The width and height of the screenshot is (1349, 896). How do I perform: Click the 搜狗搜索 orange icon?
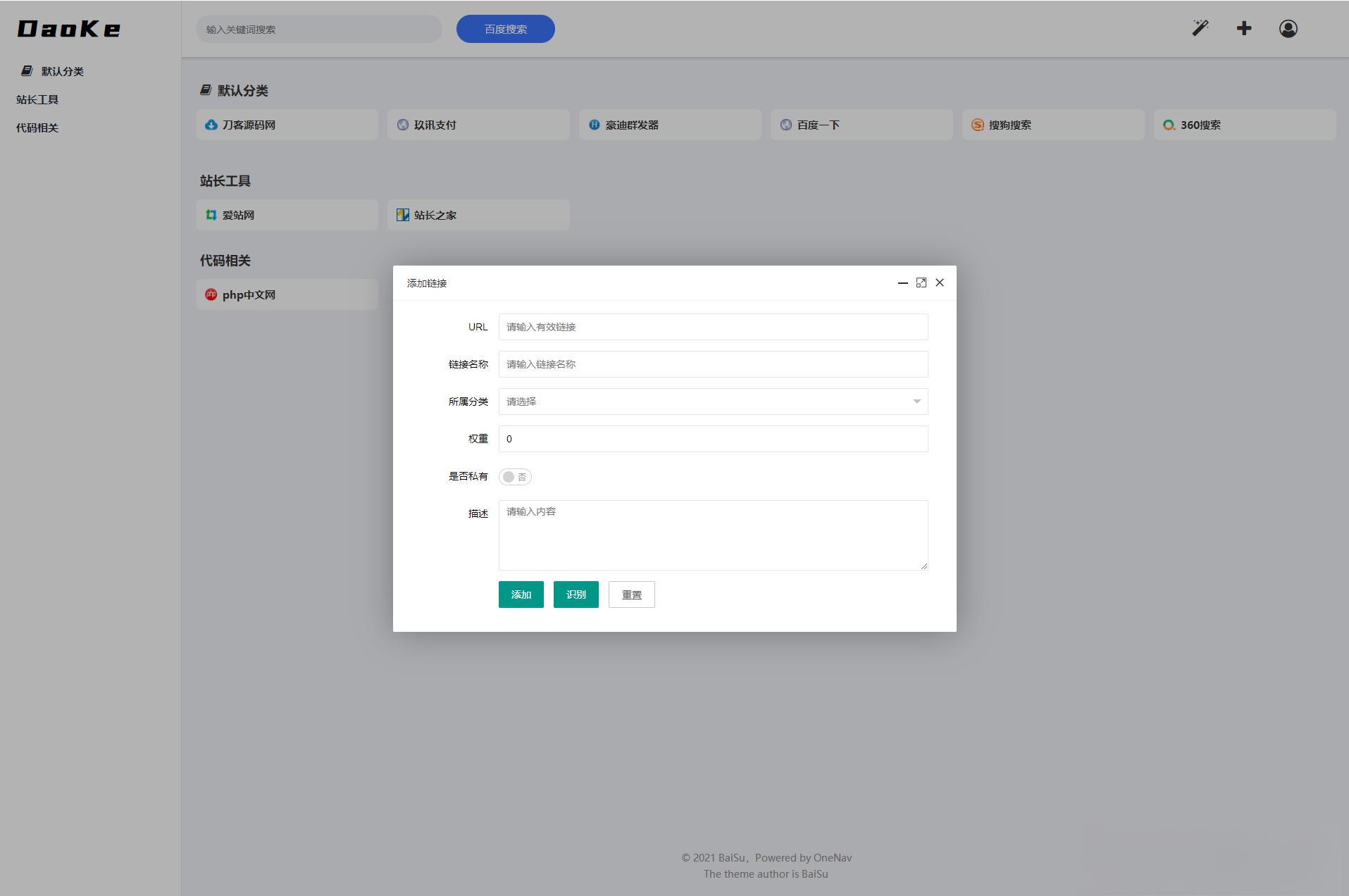tap(978, 125)
